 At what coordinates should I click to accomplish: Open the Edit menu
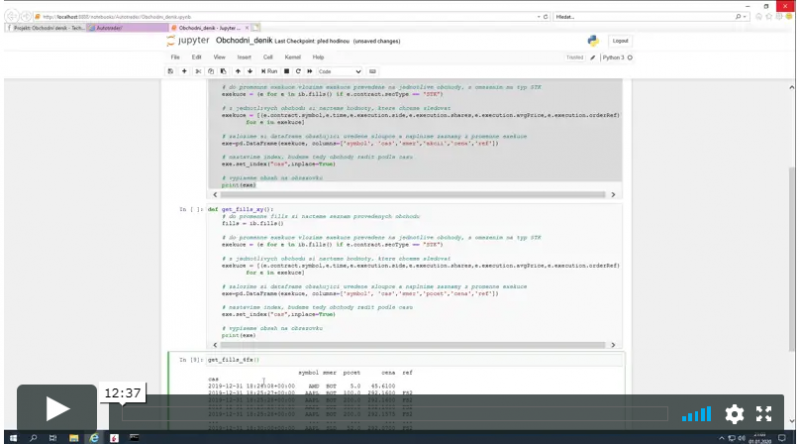196,57
